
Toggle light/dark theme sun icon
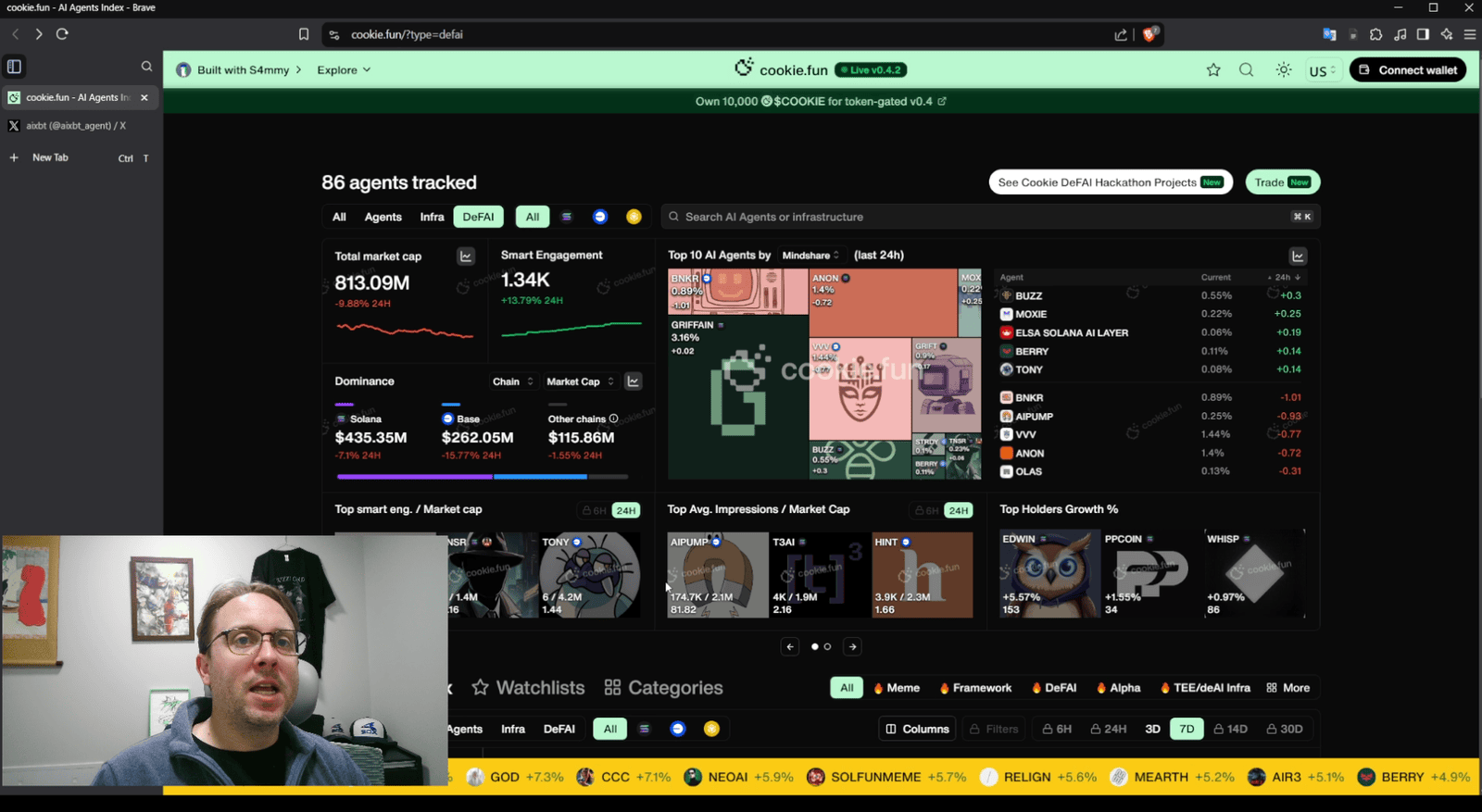tap(1283, 69)
